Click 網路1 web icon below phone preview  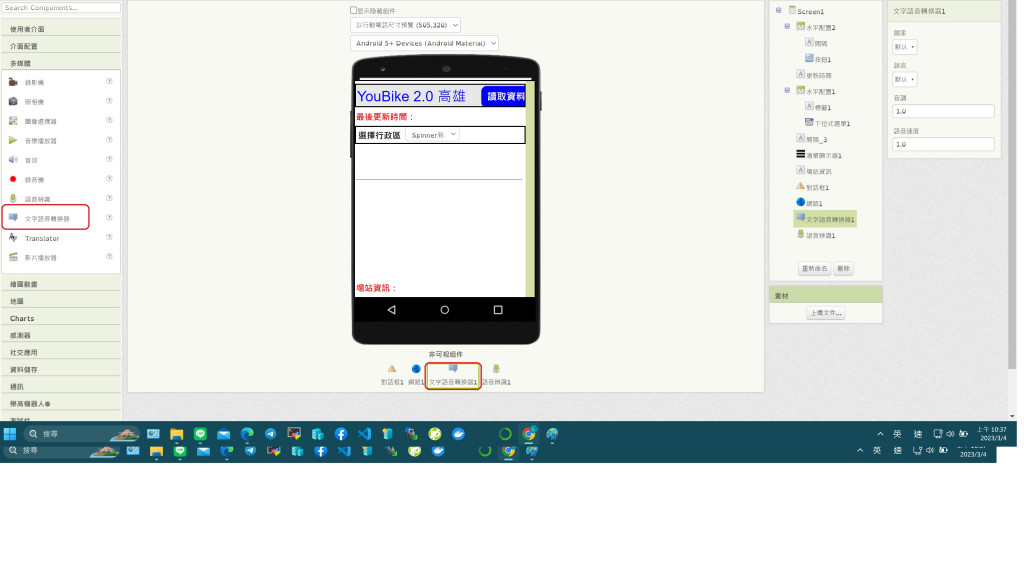[x=416, y=370]
